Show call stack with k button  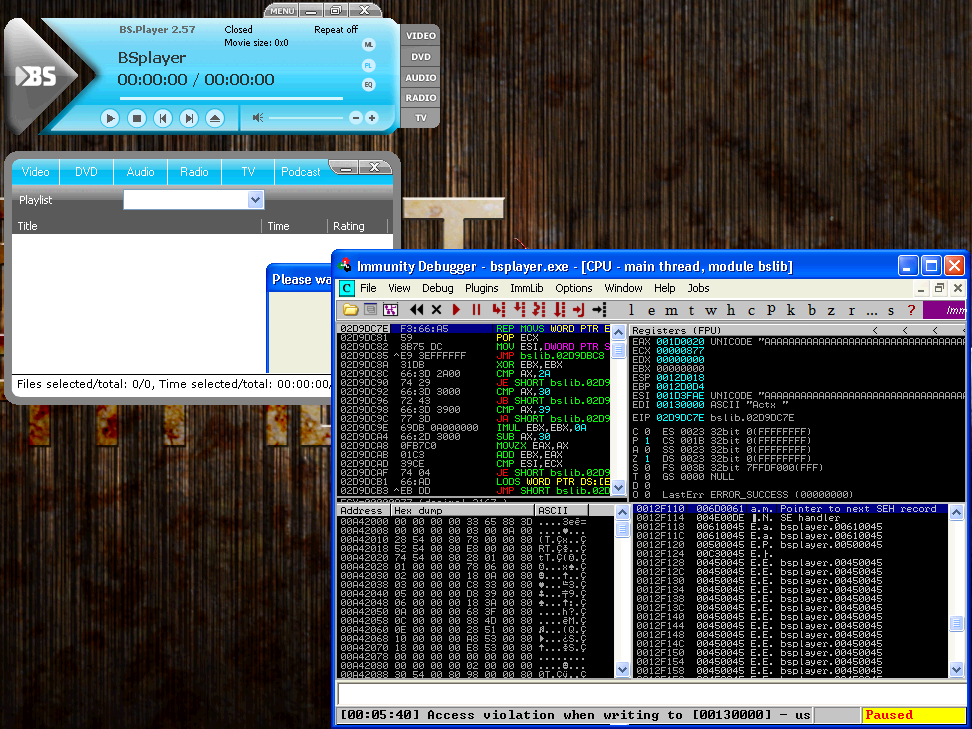(x=791, y=310)
